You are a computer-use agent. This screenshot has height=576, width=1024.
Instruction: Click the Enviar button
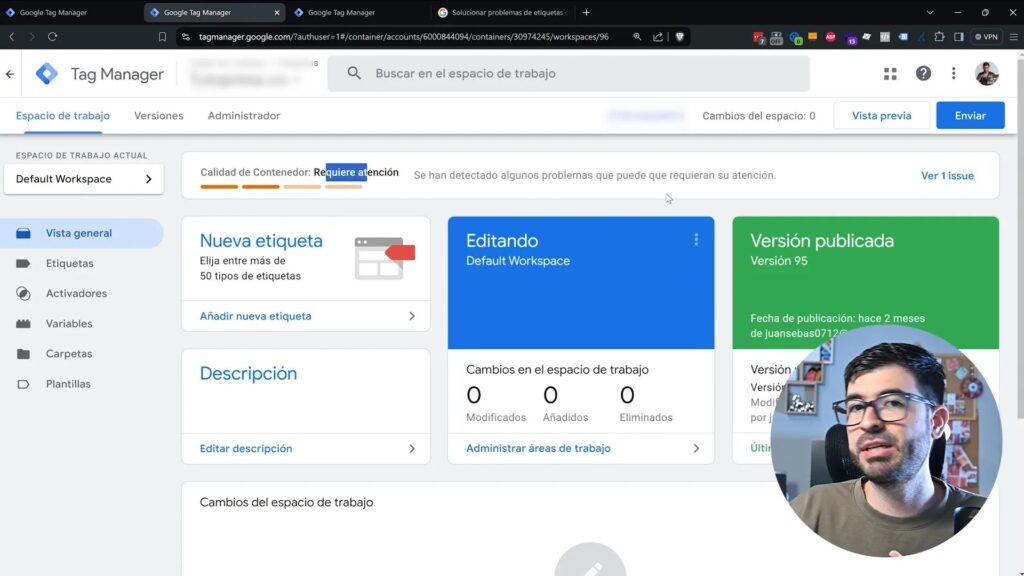970,116
